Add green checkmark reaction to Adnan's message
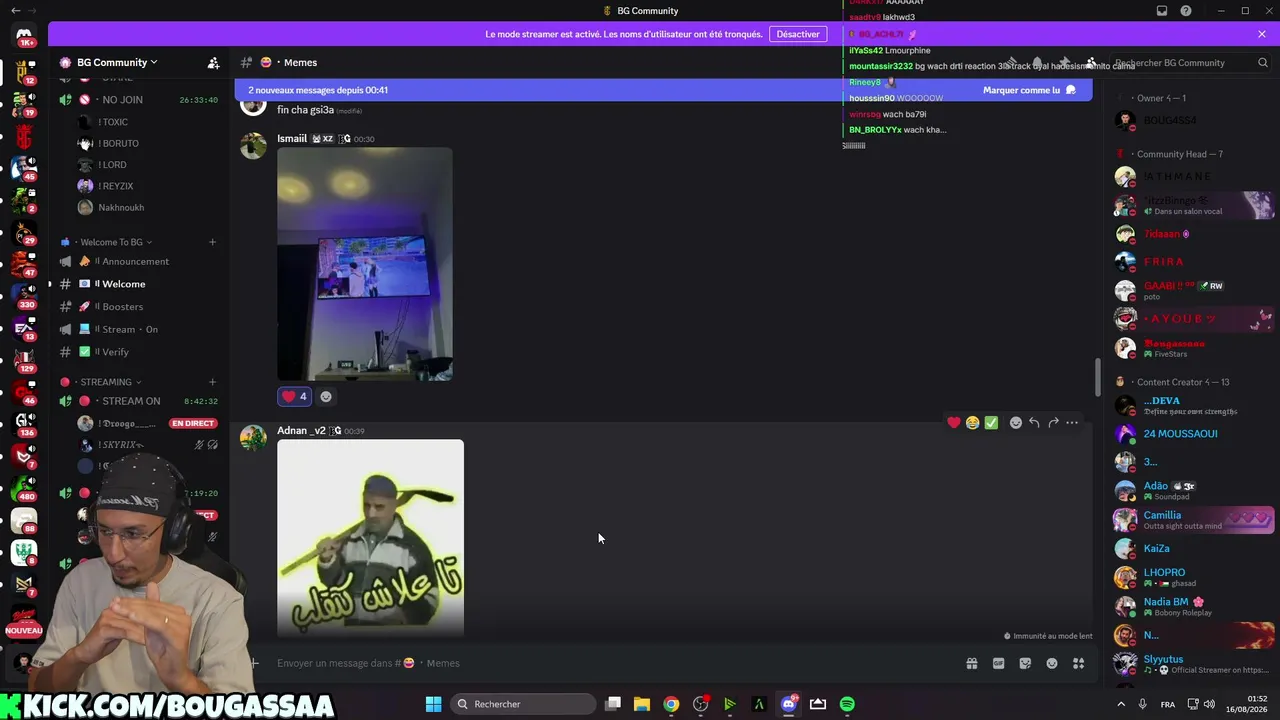Viewport: 1280px width, 720px height. point(991,423)
